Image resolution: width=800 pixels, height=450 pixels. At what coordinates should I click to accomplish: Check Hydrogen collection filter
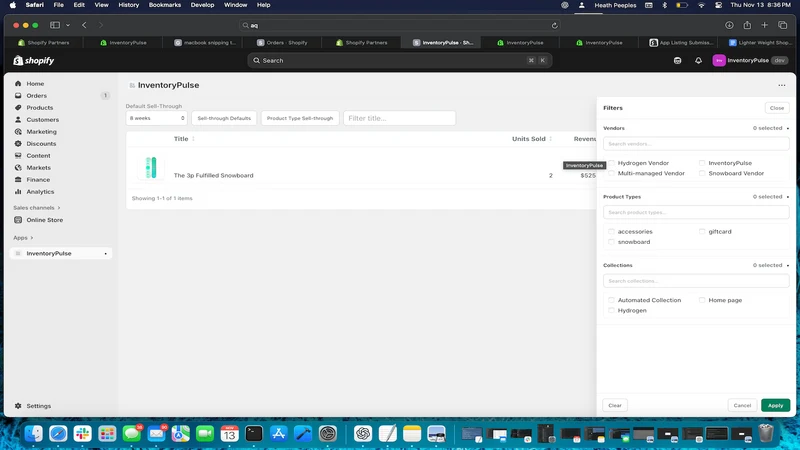coord(611,310)
